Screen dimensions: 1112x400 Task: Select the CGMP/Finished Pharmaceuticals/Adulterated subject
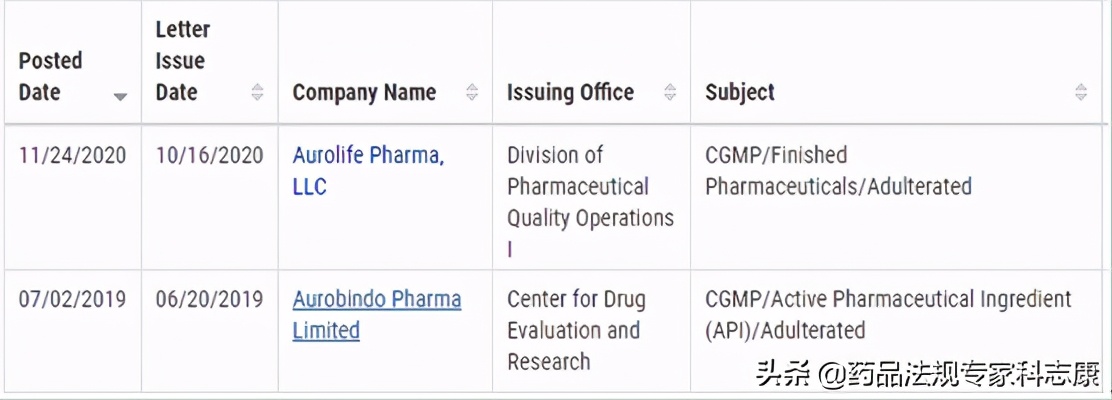click(838, 170)
